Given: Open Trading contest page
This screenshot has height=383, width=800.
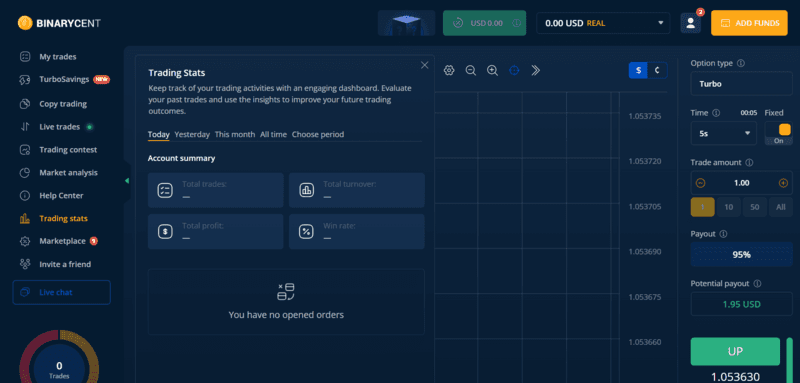Looking at the screenshot, I should tap(68, 150).
